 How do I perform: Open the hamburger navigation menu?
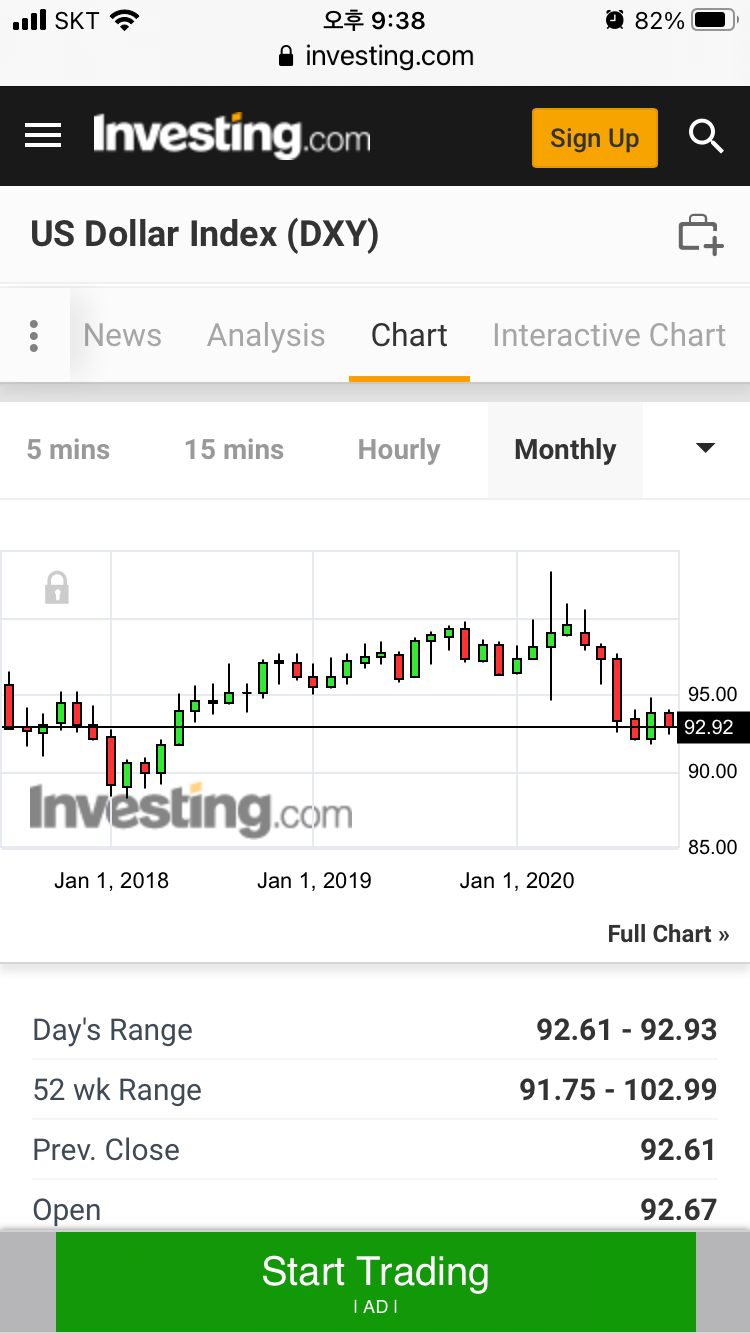43,136
